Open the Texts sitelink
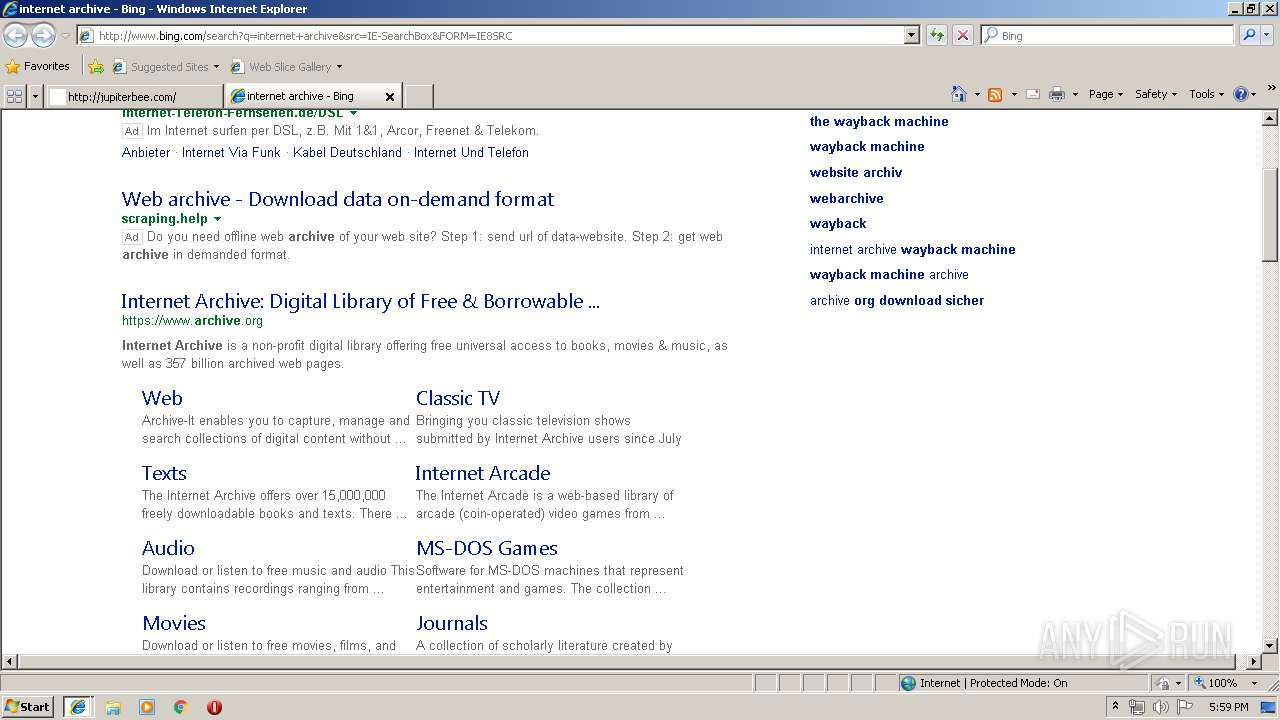The height and width of the screenshot is (720, 1280). pyautogui.click(x=164, y=473)
